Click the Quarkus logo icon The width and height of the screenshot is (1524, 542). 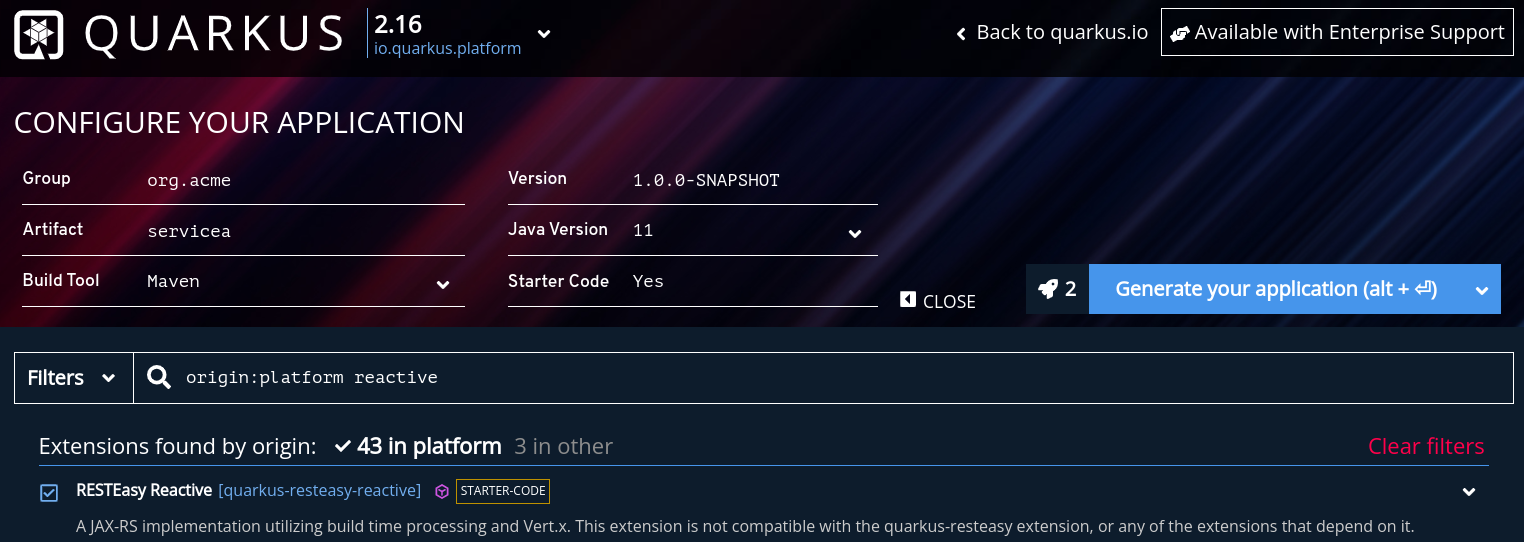39,34
